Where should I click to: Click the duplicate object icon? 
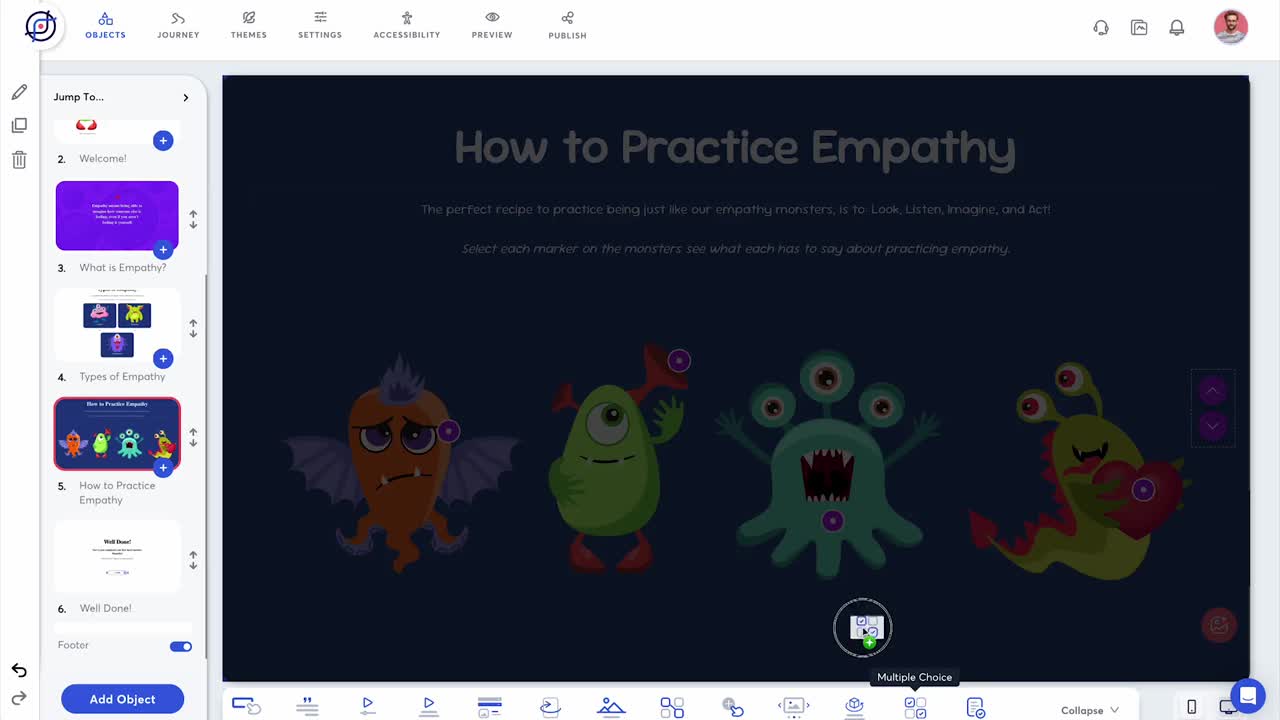(x=19, y=126)
